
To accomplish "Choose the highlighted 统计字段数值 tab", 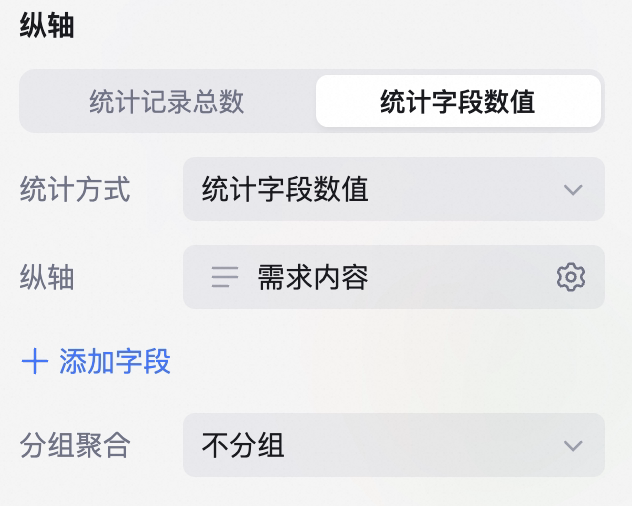I will (x=458, y=101).
